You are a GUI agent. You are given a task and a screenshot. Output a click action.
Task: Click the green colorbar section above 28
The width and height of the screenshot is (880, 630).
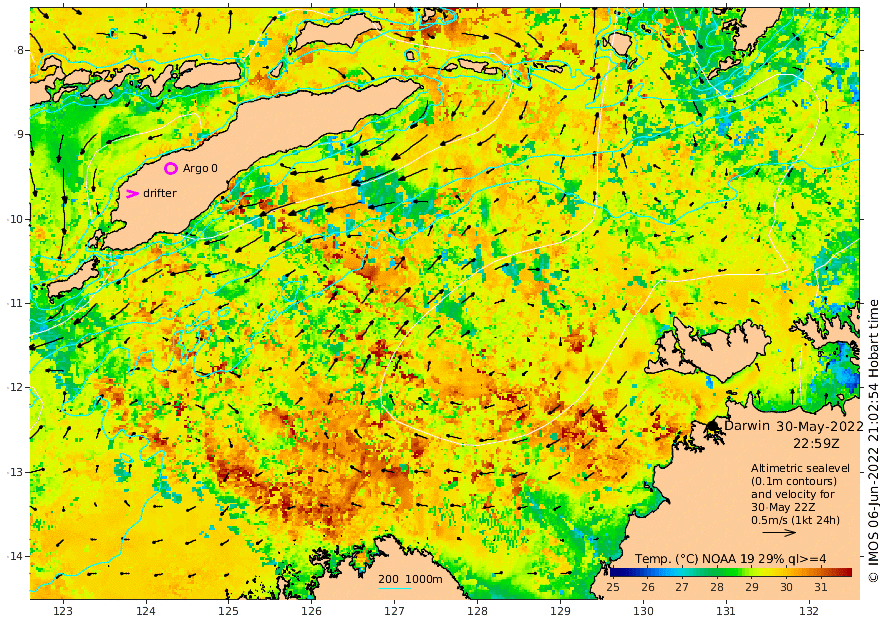pyautogui.click(x=717, y=572)
